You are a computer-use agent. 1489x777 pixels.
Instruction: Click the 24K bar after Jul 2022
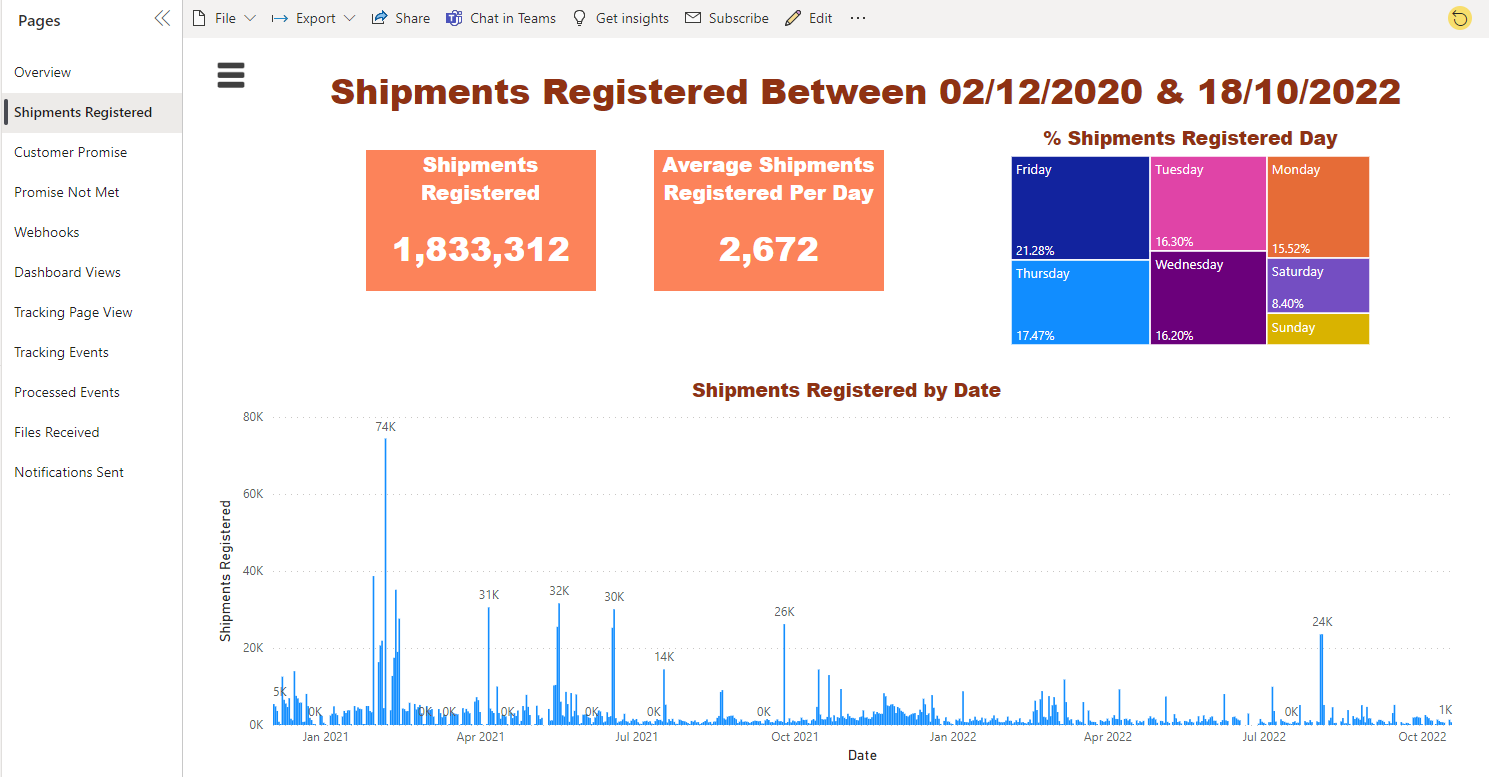click(x=1322, y=679)
